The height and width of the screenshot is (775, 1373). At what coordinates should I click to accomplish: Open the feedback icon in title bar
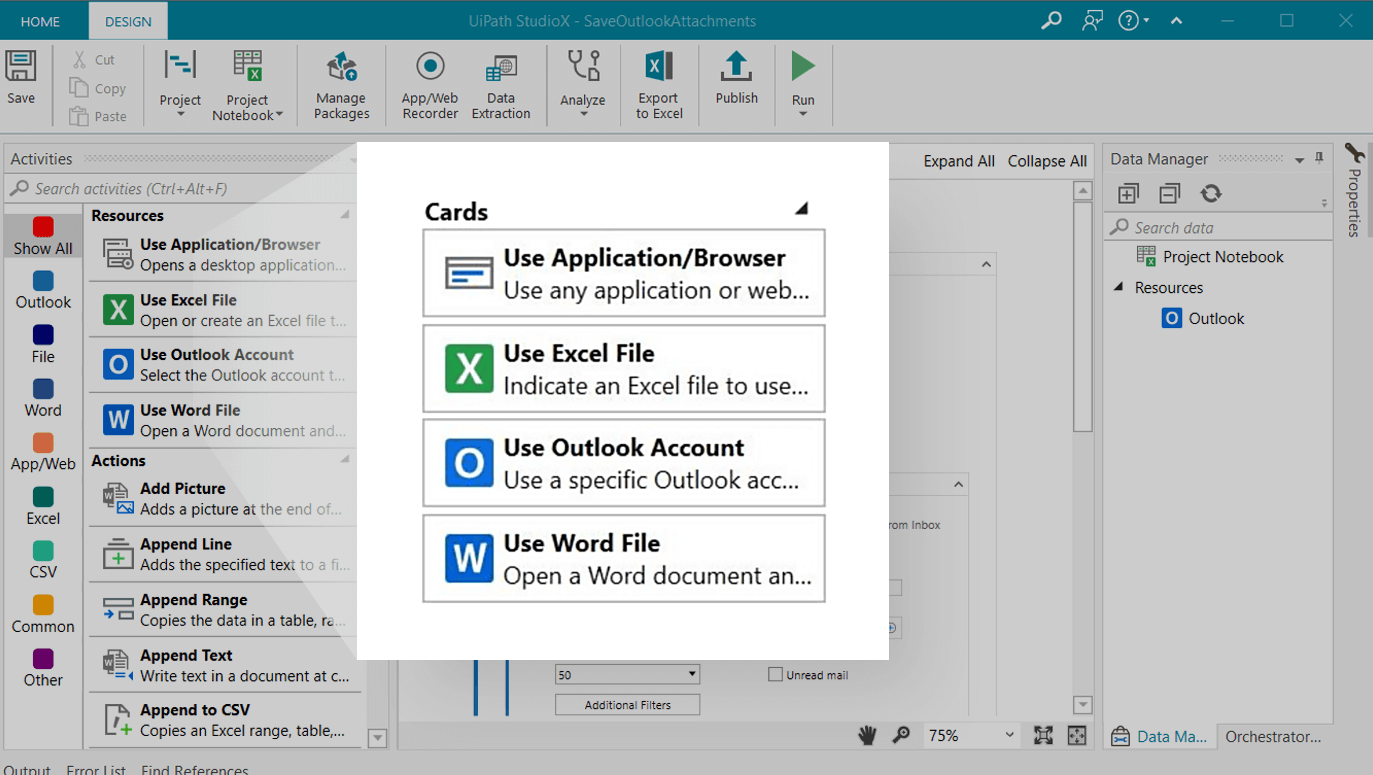1092,20
